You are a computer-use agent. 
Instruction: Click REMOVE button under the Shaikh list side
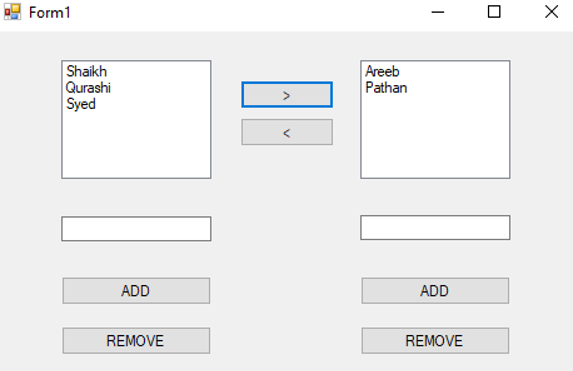[x=136, y=341]
